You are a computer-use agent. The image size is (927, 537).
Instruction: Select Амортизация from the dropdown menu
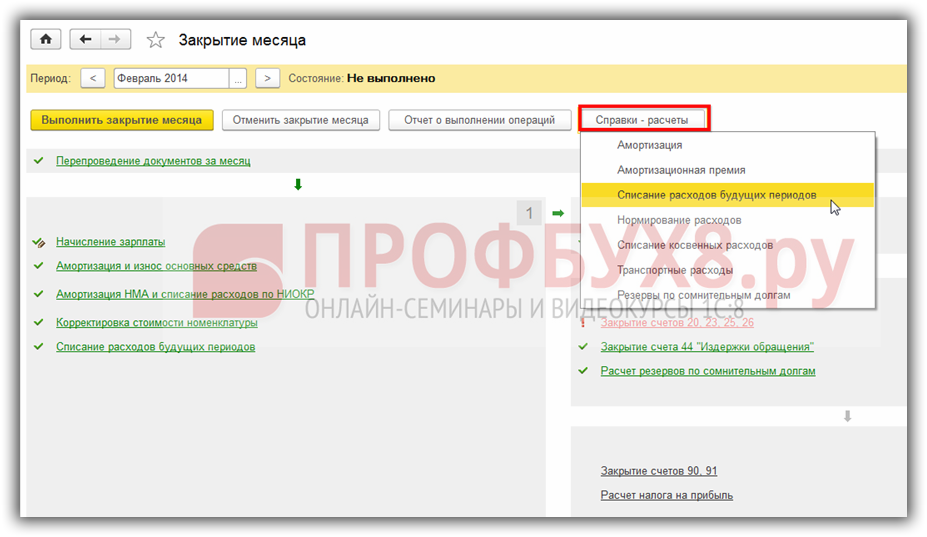click(649, 145)
